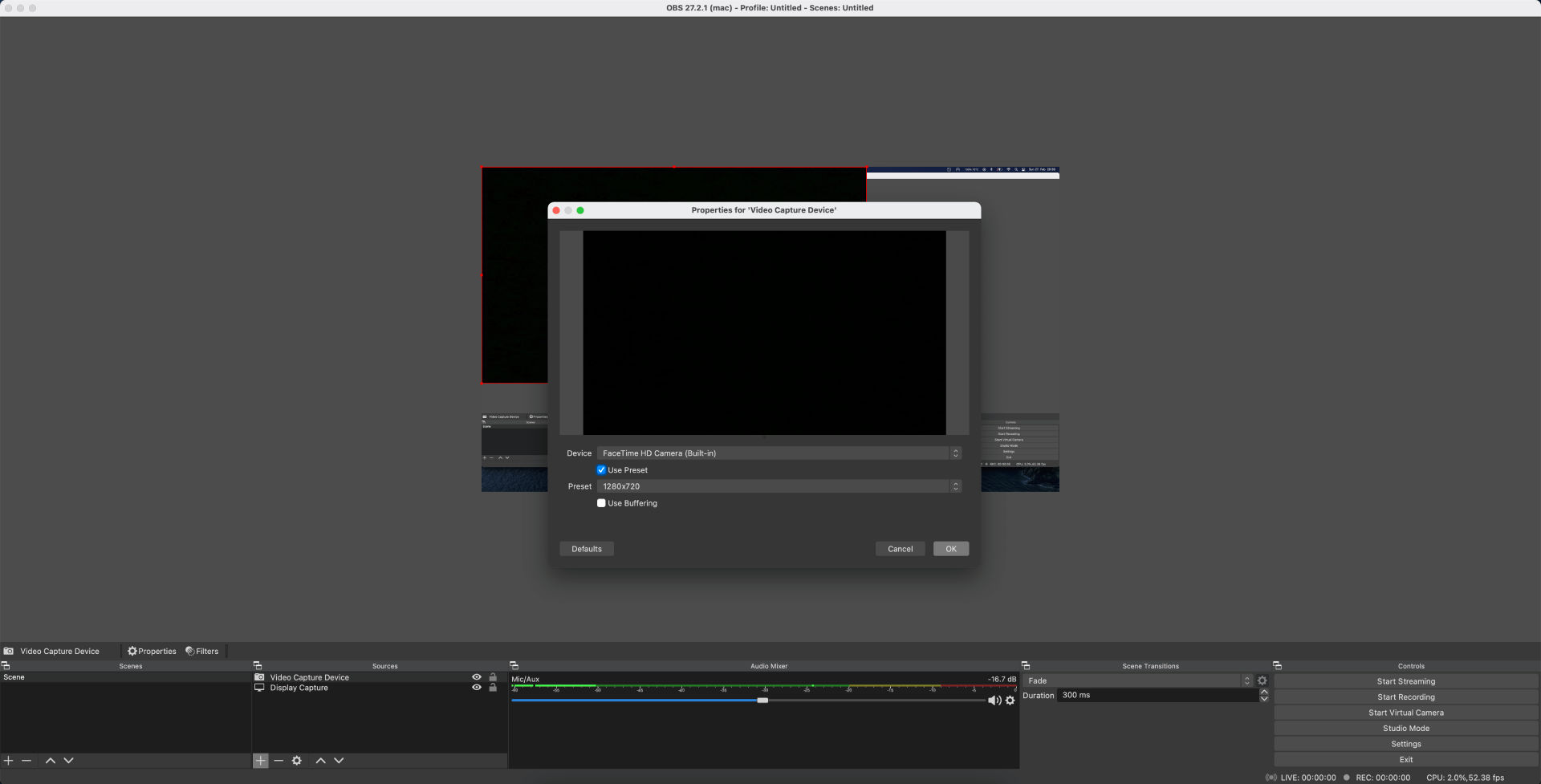Increase transition Duration with the up stepper

1264,693
